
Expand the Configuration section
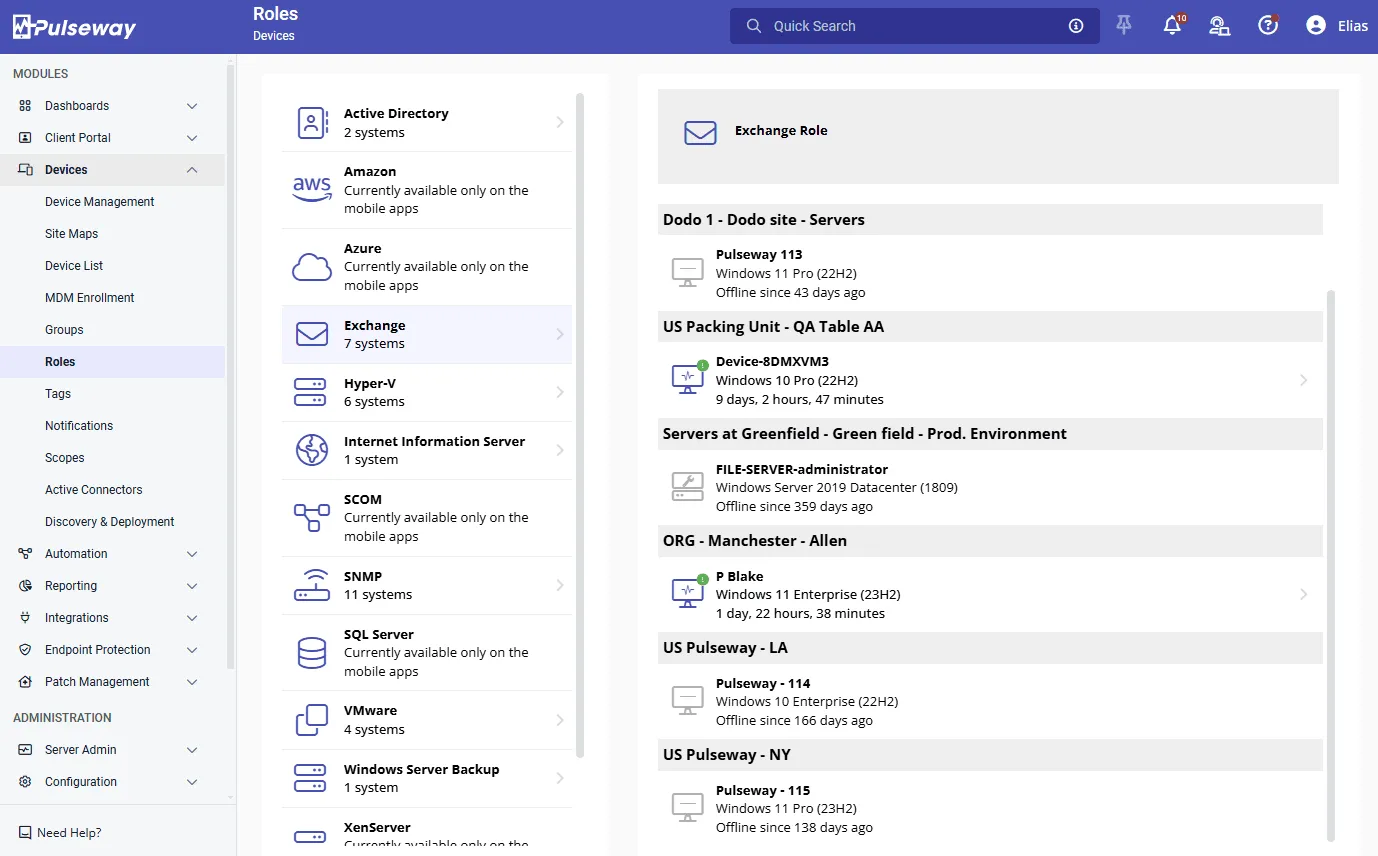point(192,782)
